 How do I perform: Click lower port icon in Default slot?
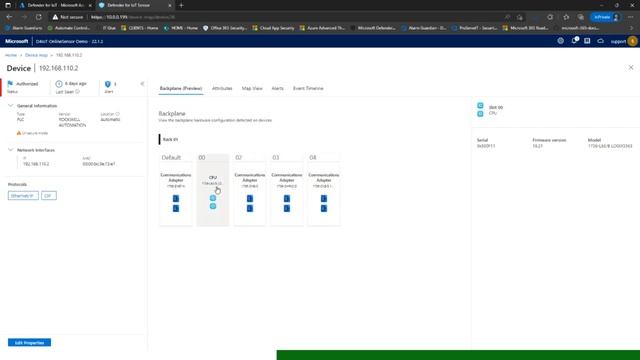click(176, 209)
